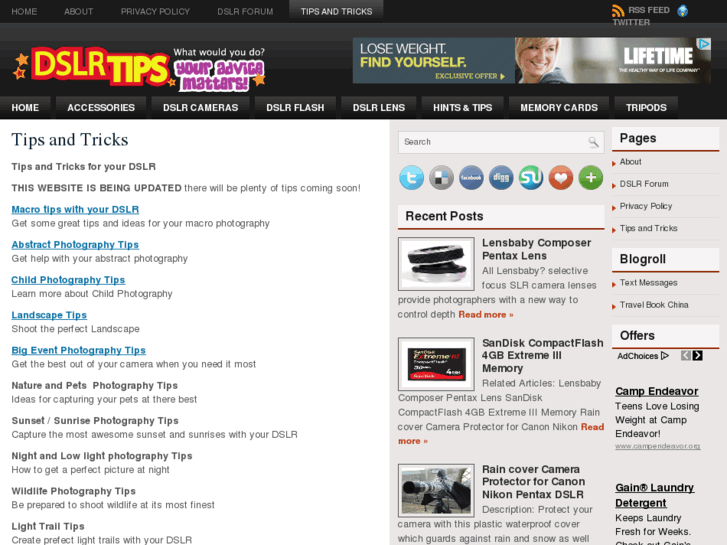This screenshot has height=545, width=727.
Task: Open Gain Laundry Detergent ad link
Action: 655,495
